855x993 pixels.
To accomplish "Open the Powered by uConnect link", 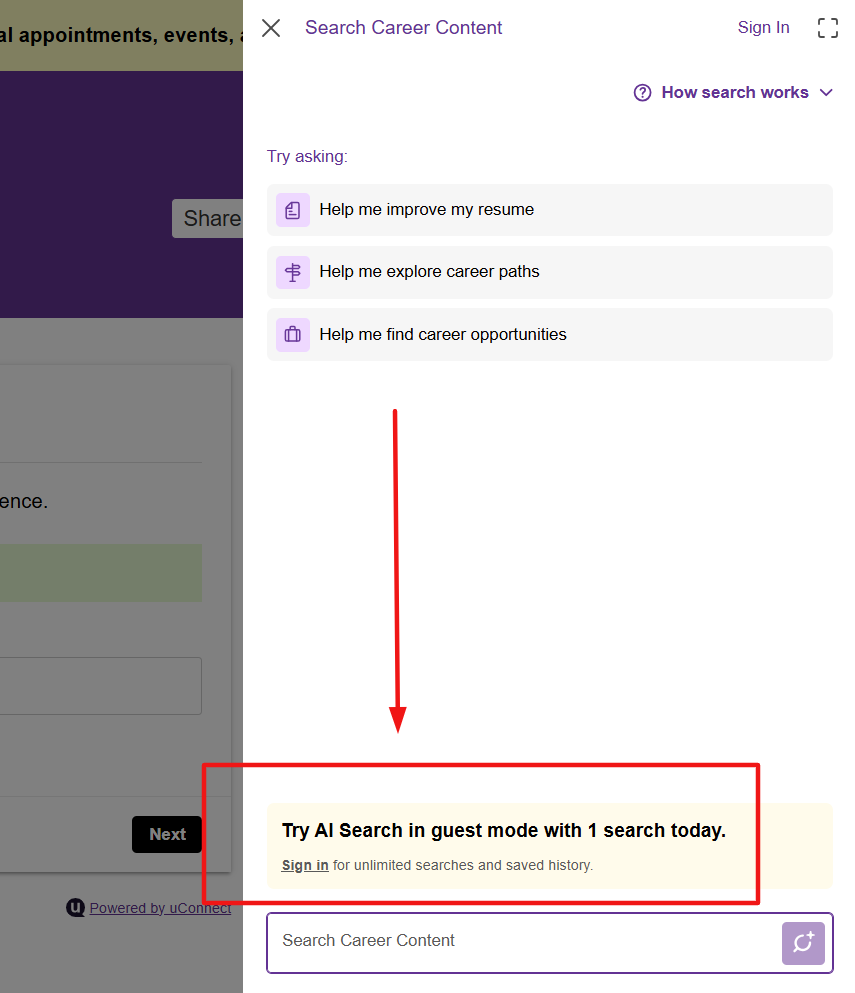I will 160,908.
